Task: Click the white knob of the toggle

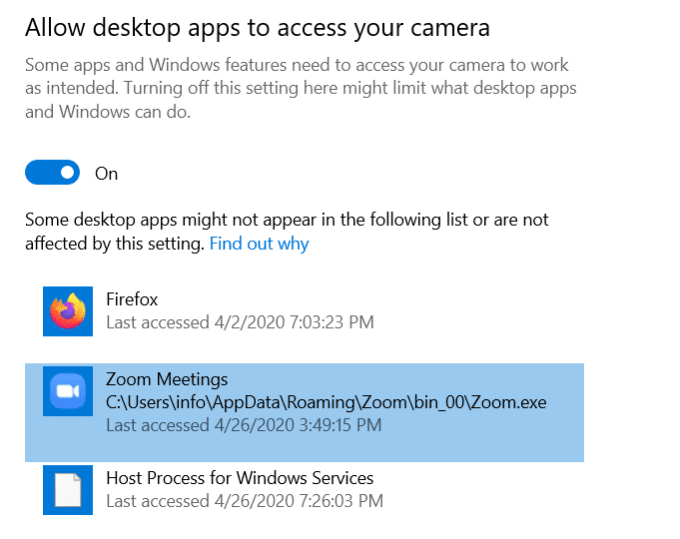Action: pos(68,173)
